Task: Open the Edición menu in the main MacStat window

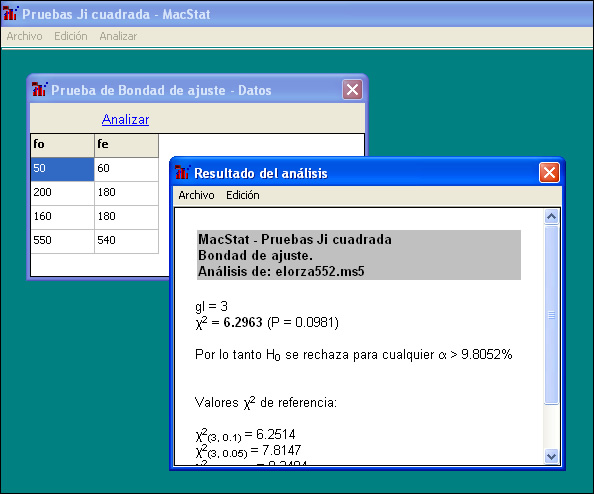Action: coord(71,36)
